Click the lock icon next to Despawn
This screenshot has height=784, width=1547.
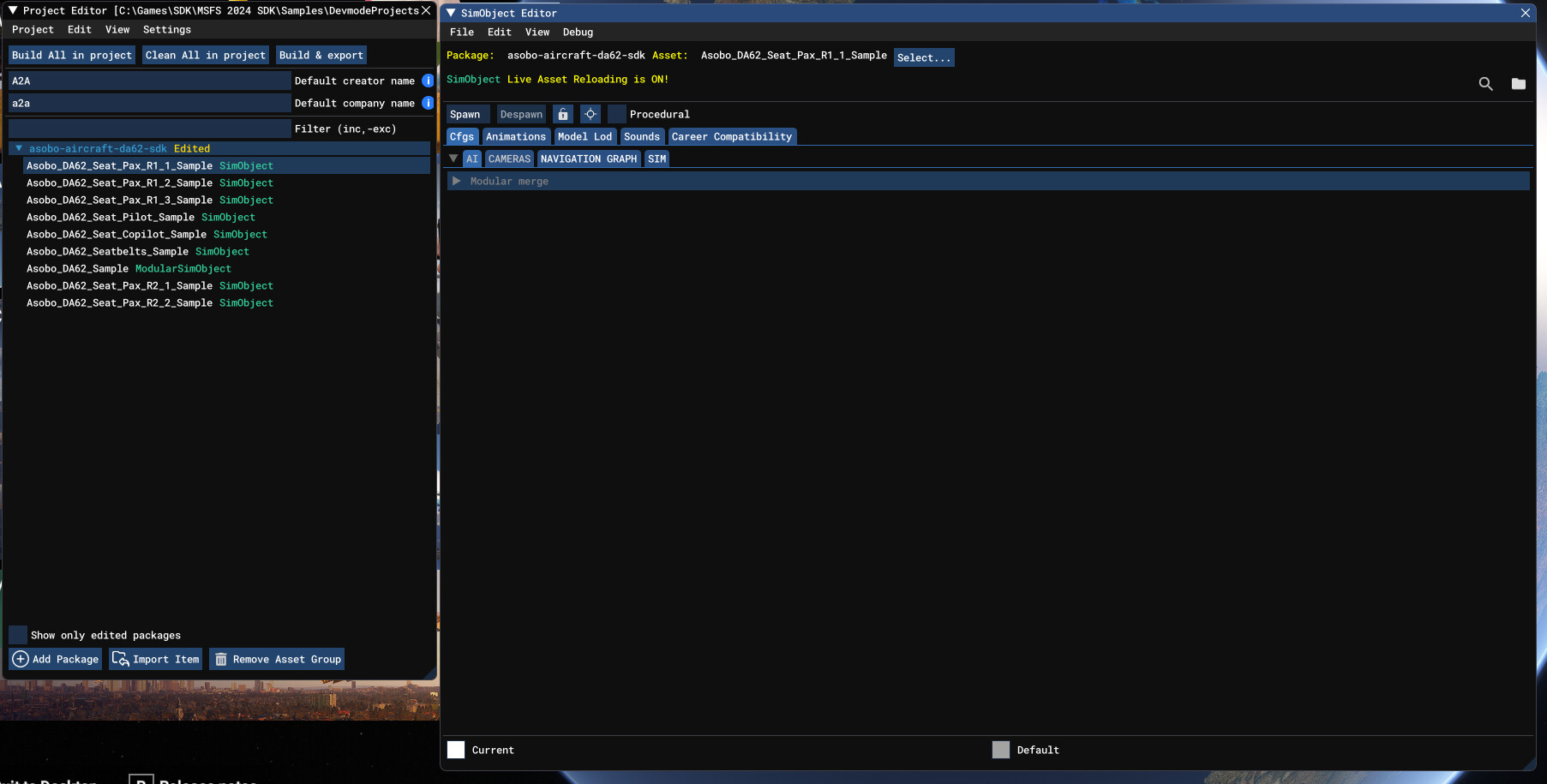click(563, 114)
